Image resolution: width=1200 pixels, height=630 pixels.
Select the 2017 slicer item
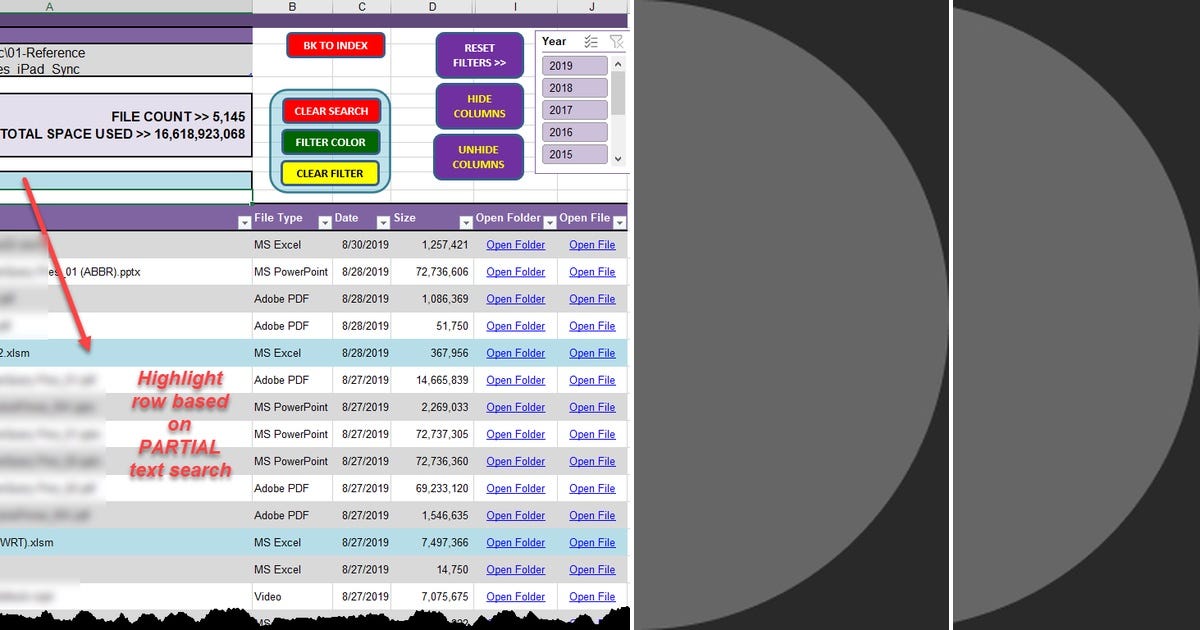[x=573, y=109]
